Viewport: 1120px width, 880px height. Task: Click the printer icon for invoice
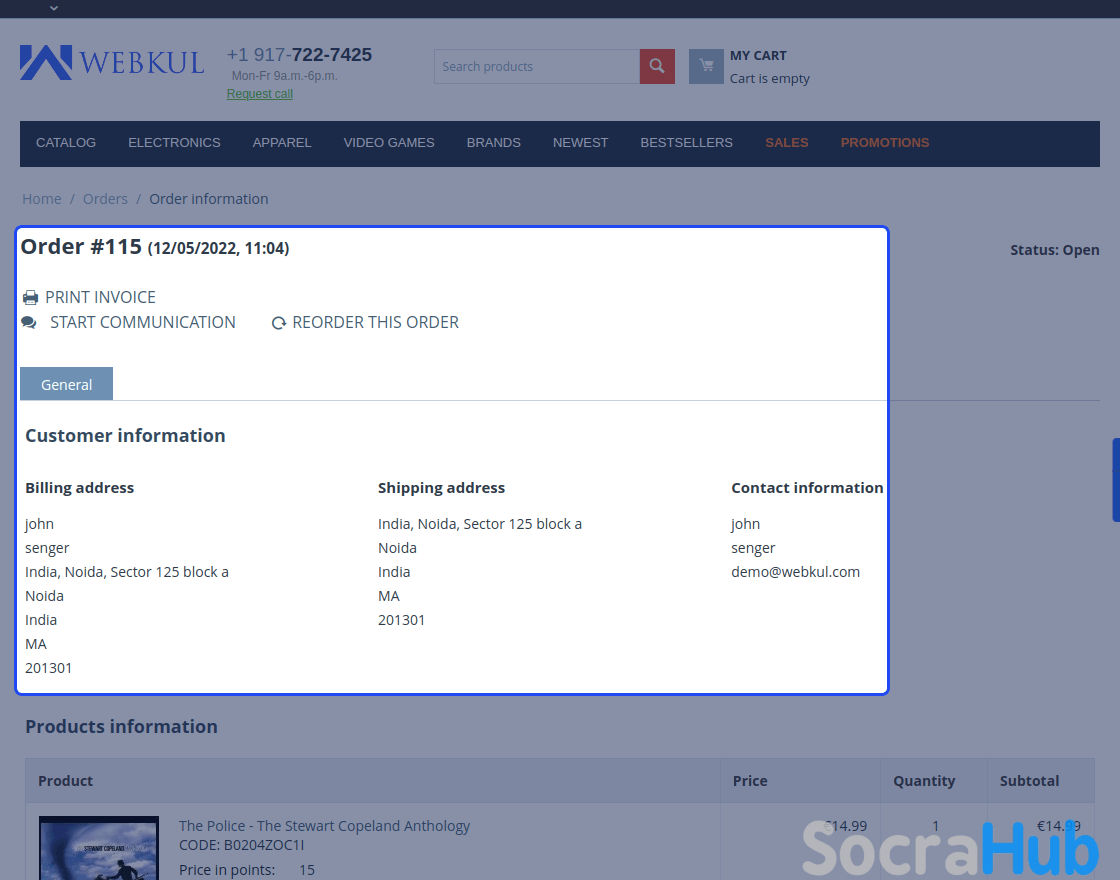31,298
